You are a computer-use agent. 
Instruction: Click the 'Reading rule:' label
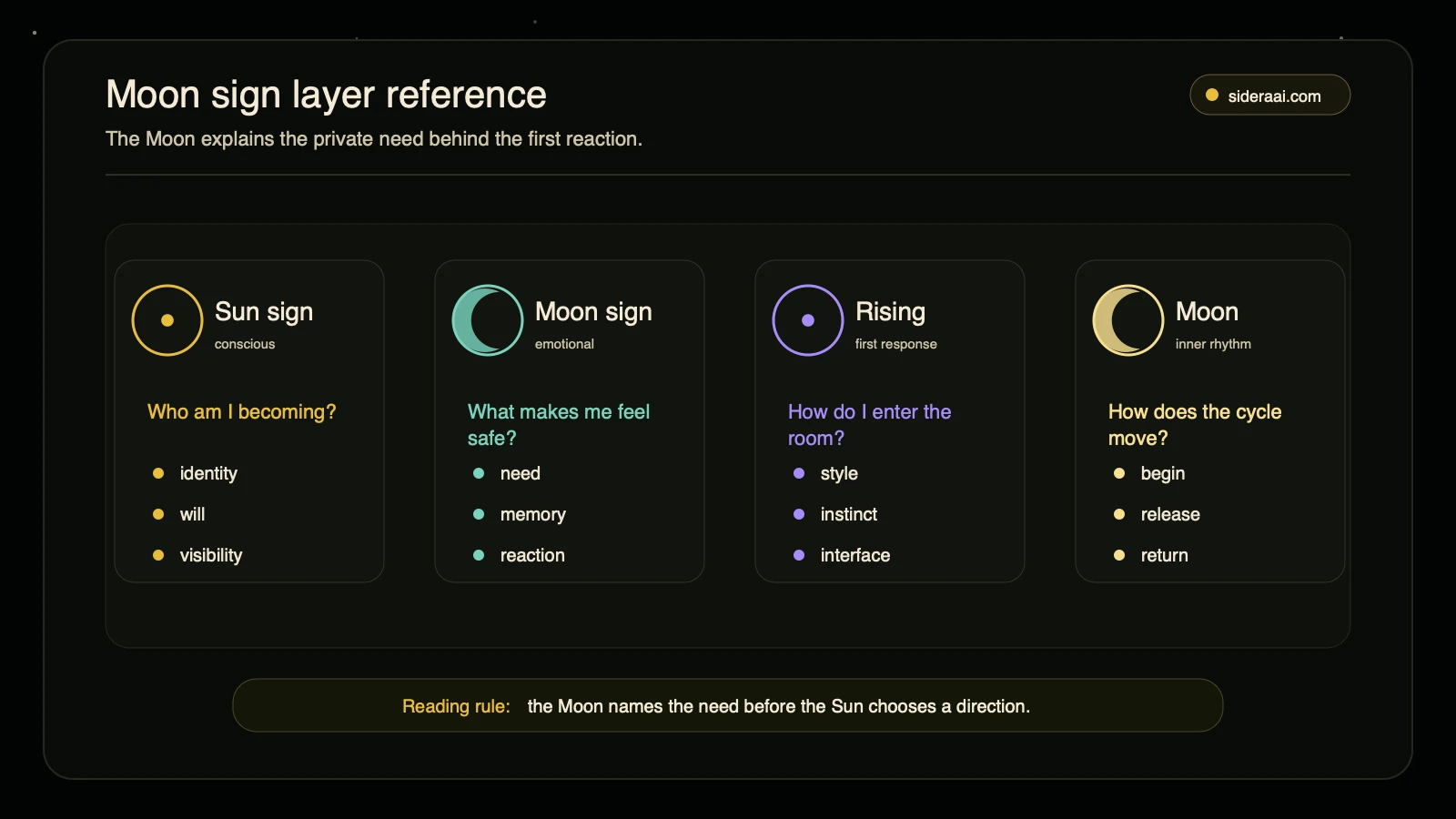(x=456, y=706)
